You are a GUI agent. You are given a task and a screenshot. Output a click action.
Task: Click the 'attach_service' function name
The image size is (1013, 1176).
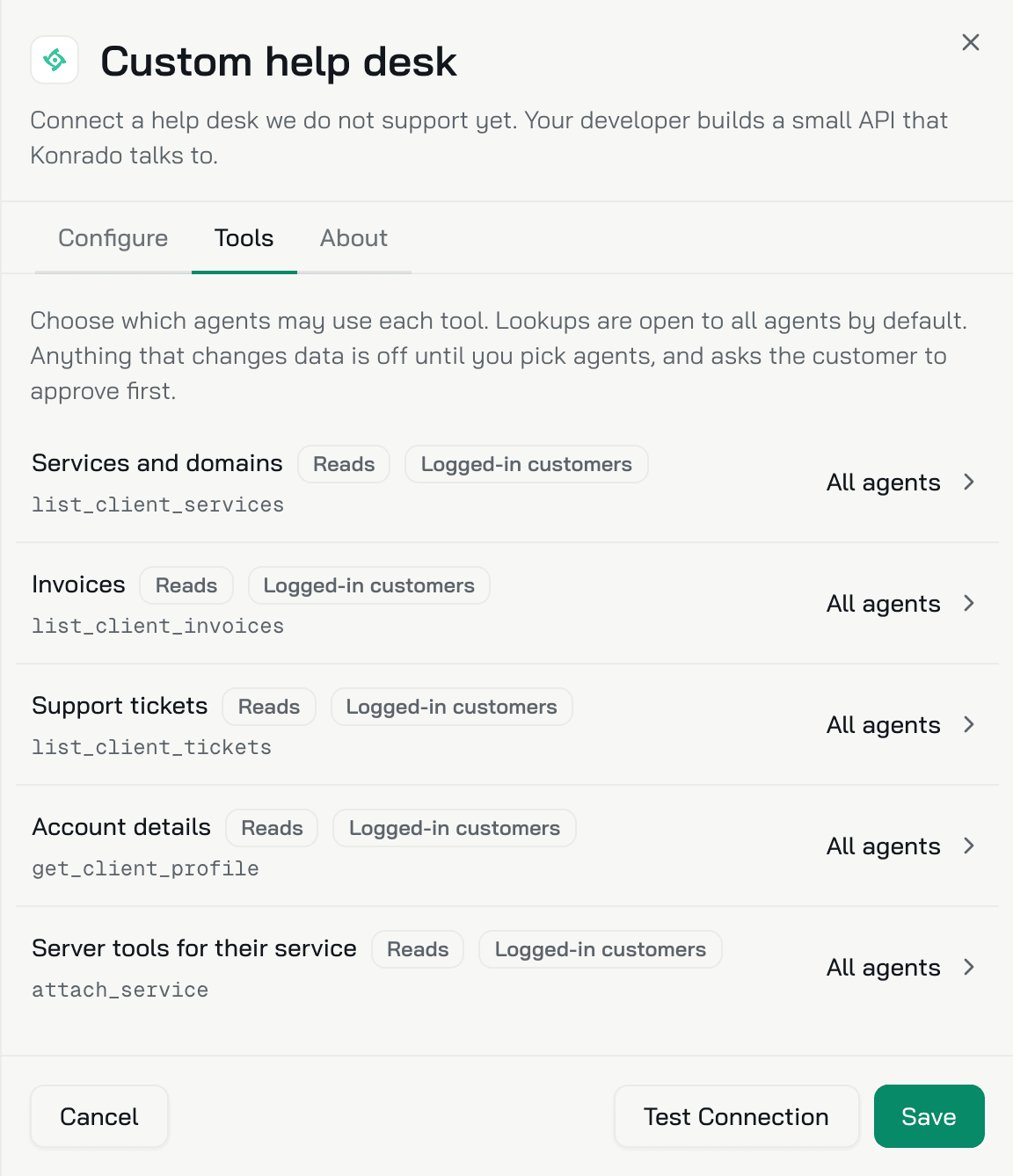pos(120,990)
